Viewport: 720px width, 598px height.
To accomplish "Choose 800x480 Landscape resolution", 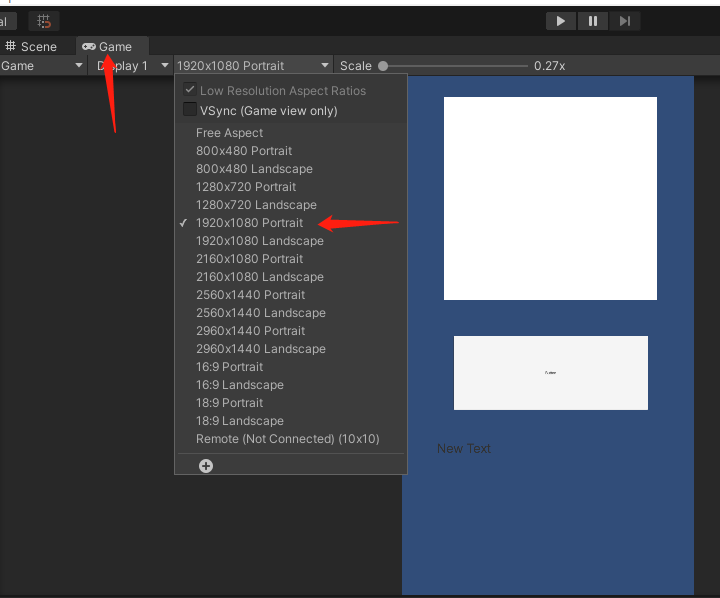I will pos(291,169).
